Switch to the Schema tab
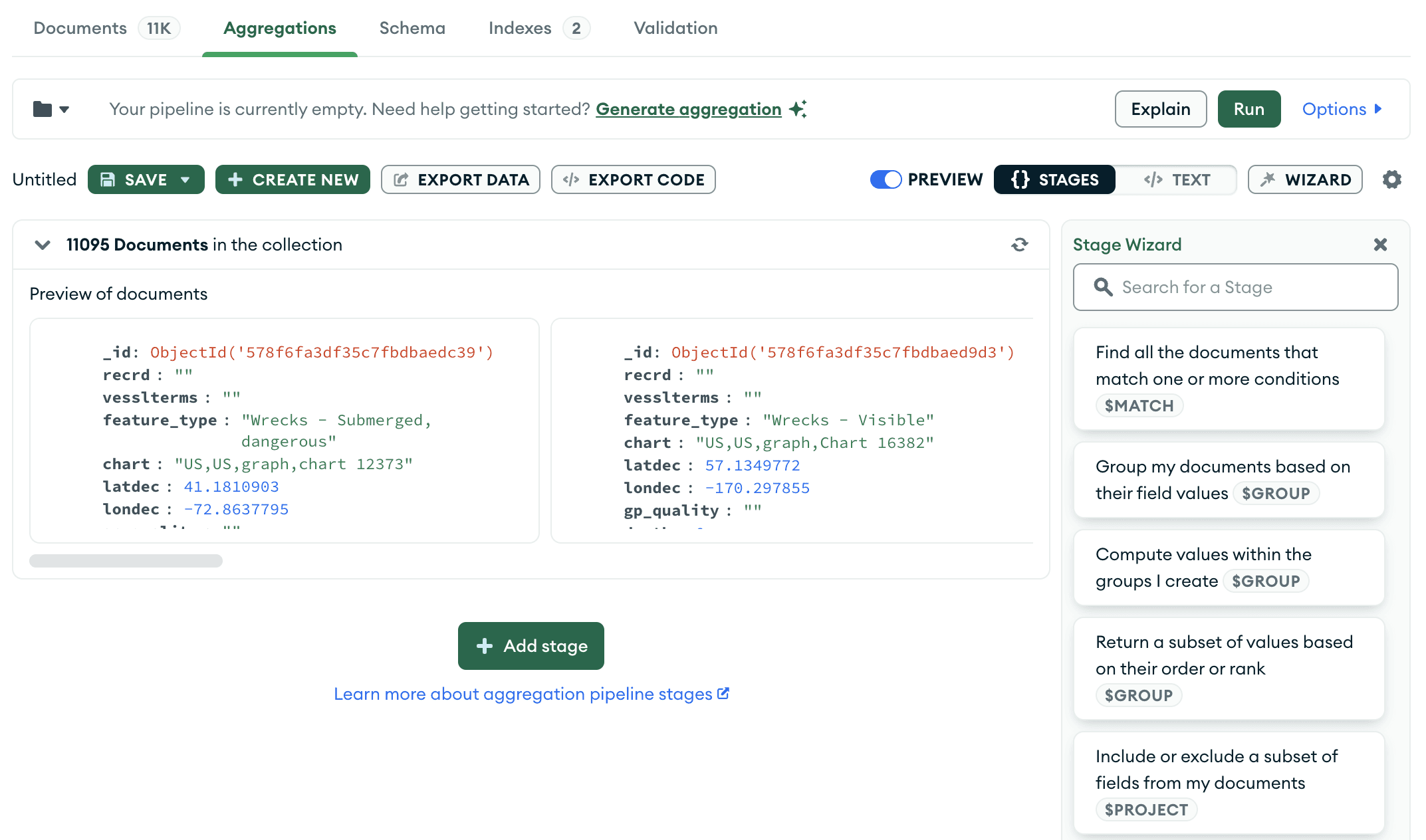This screenshot has height=840, width=1426. click(412, 28)
